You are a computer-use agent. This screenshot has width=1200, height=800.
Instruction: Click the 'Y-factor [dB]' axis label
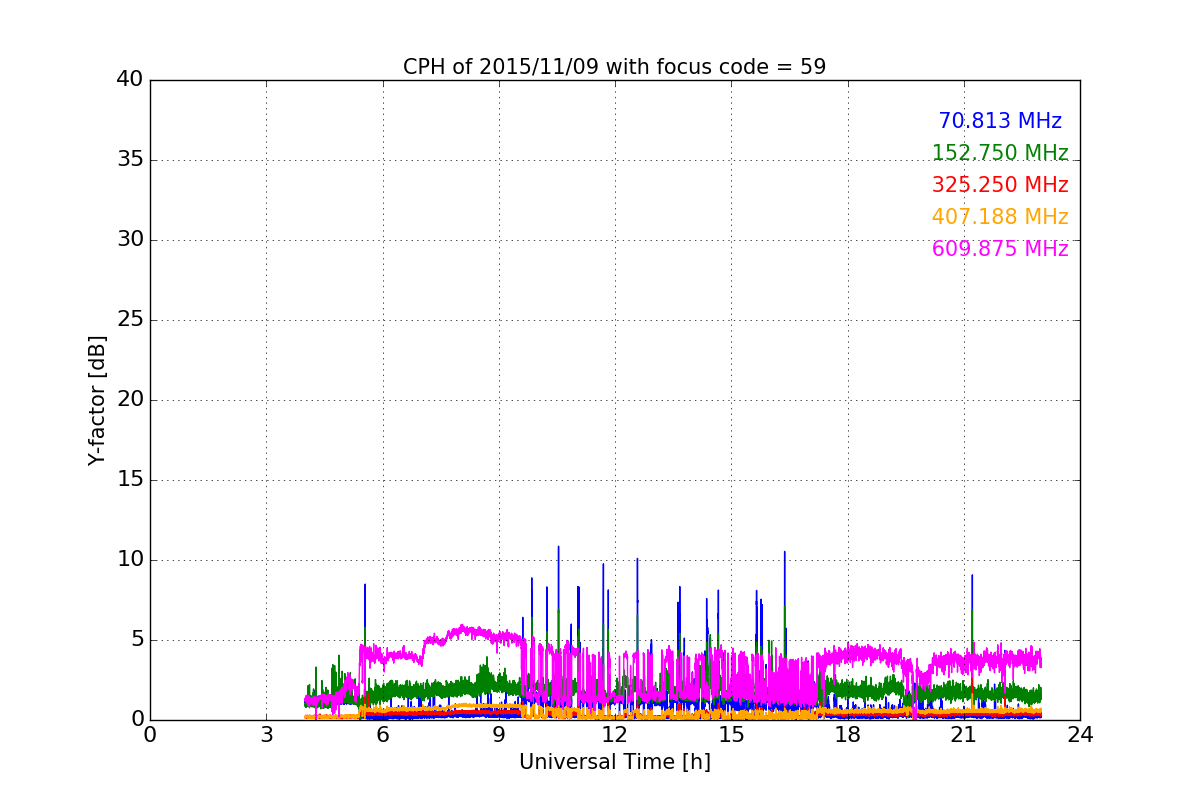[x=97, y=400]
